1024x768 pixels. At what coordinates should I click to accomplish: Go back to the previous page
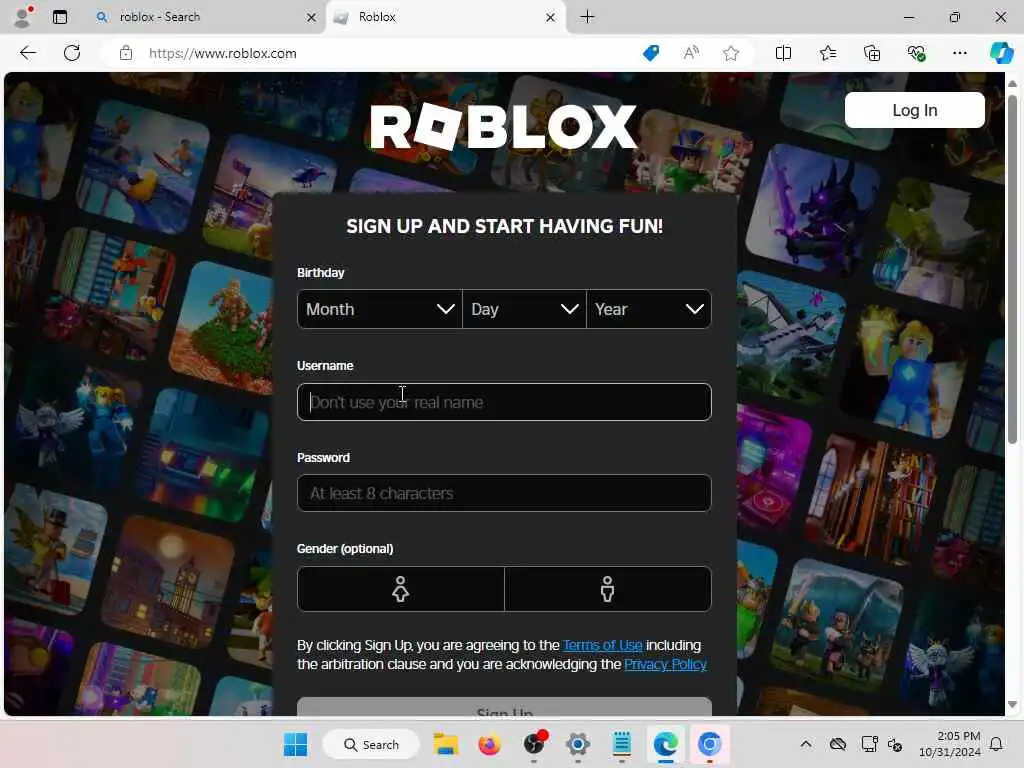click(x=28, y=53)
